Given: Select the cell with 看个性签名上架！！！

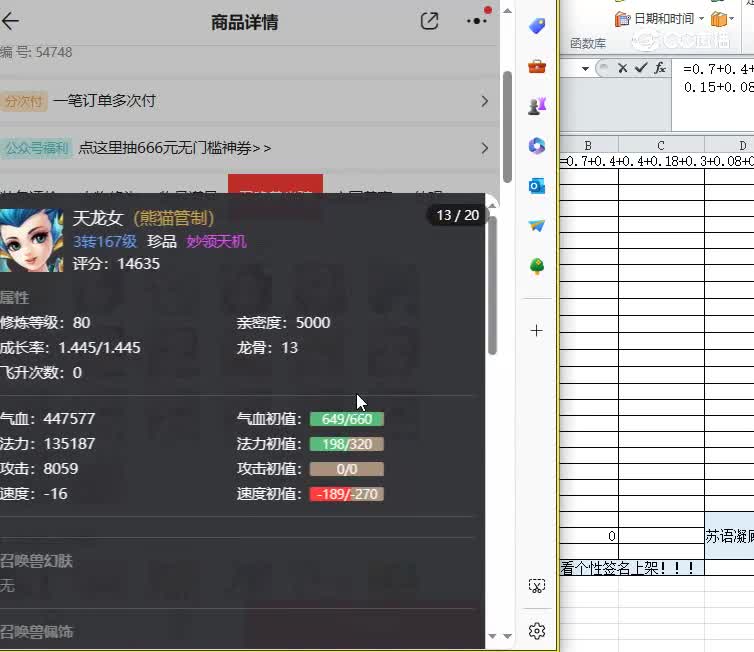Looking at the screenshot, I should (x=632, y=568).
